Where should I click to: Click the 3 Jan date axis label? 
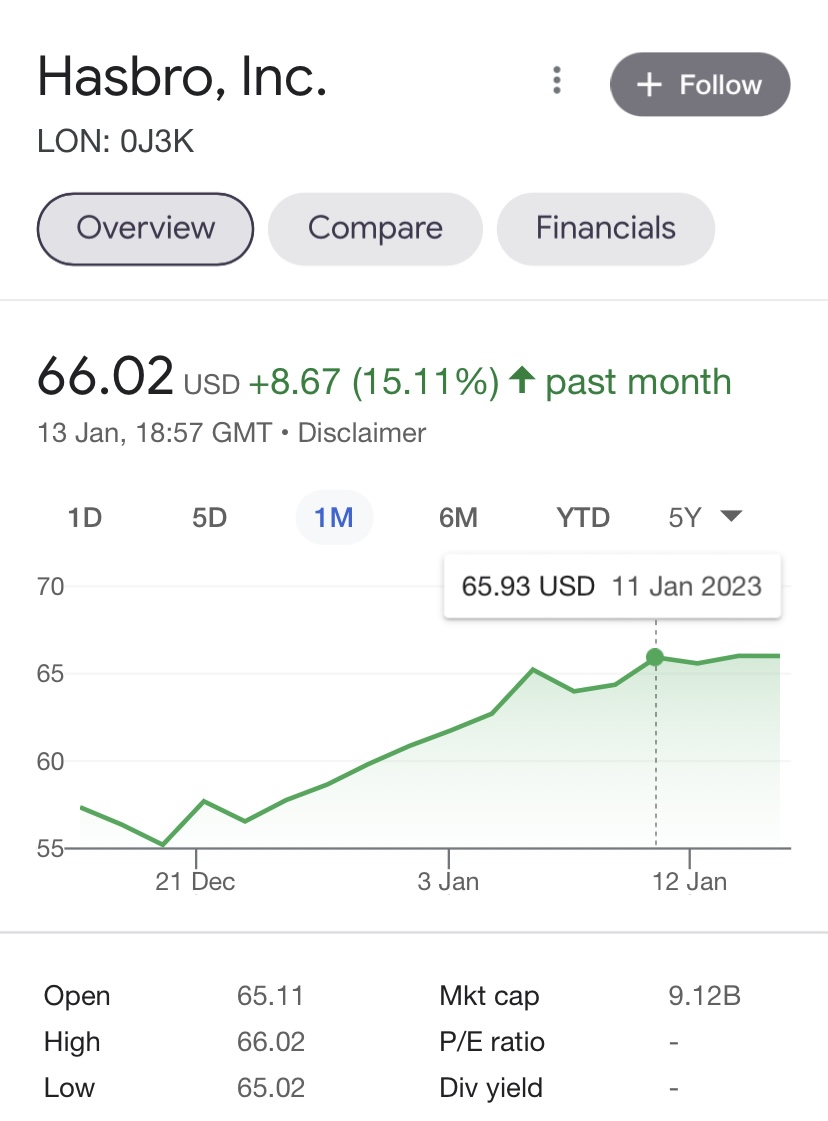click(449, 882)
